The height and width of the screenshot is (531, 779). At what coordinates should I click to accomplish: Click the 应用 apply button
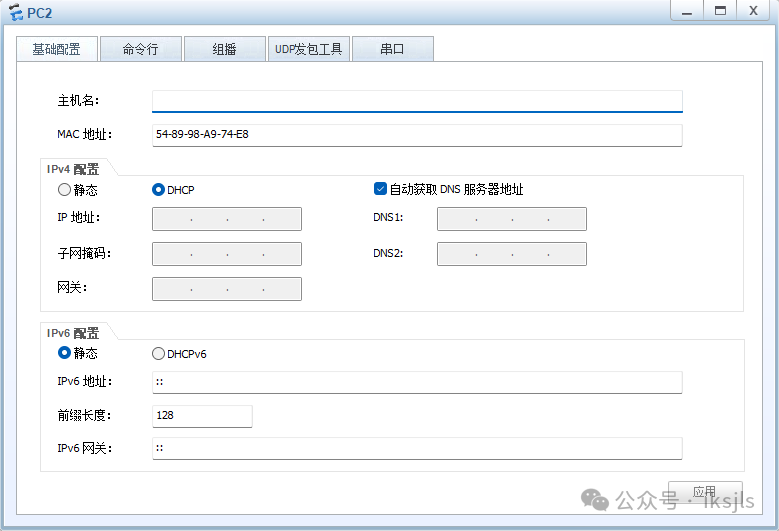[705, 492]
